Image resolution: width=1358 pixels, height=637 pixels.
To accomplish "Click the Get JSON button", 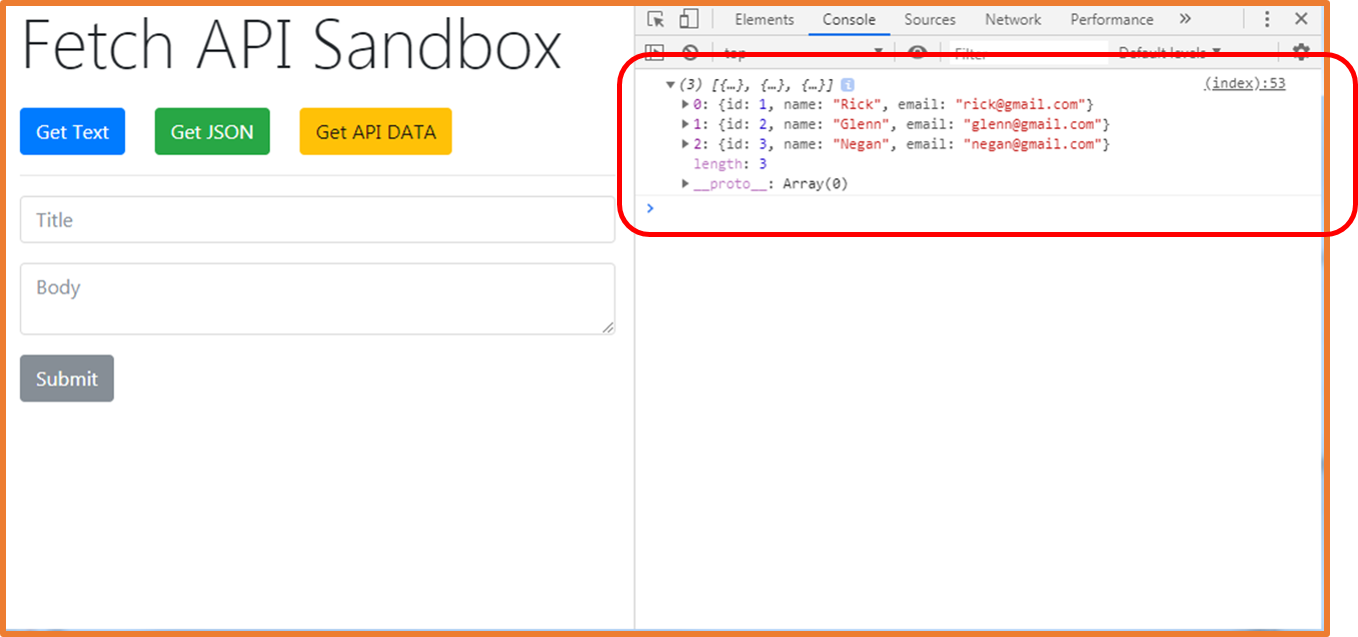I will tap(212, 131).
